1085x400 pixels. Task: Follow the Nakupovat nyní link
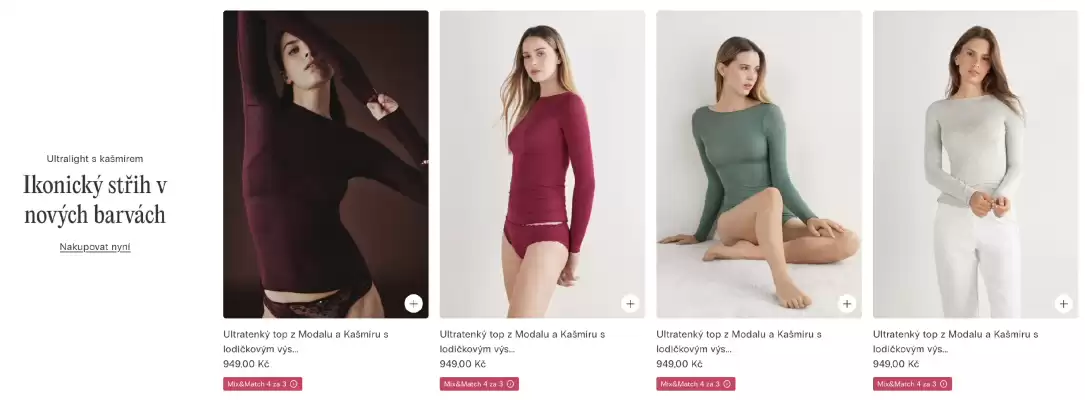pyautogui.click(x=95, y=247)
